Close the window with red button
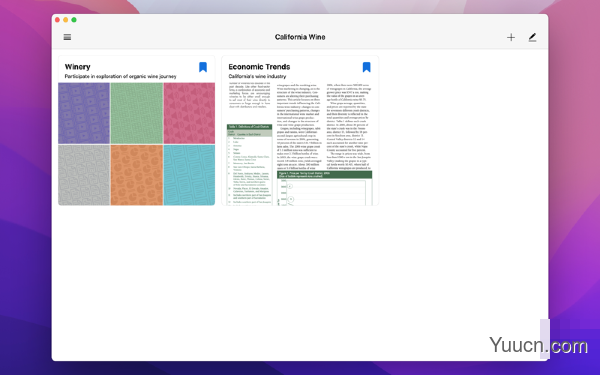Screen dimensions: 600x375 pyautogui.click(x=57, y=20)
